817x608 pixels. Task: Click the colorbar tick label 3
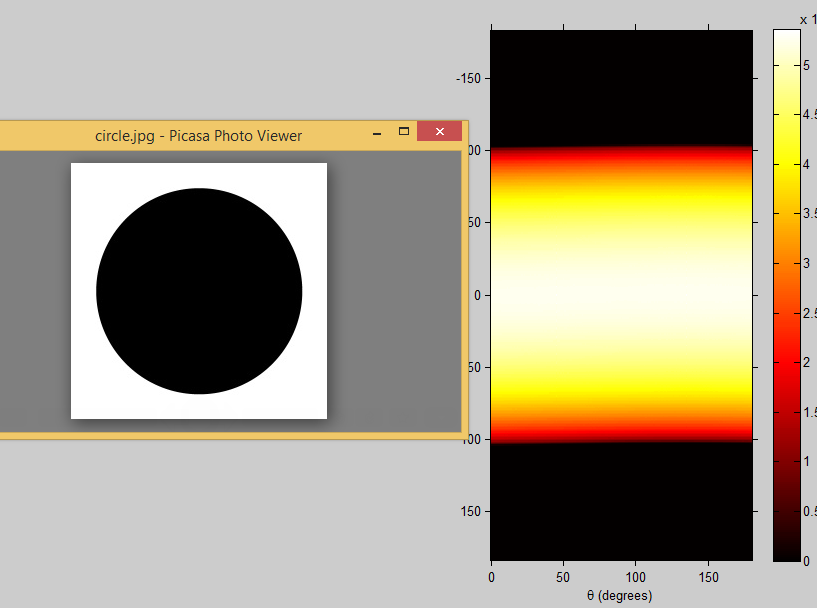click(807, 263)
